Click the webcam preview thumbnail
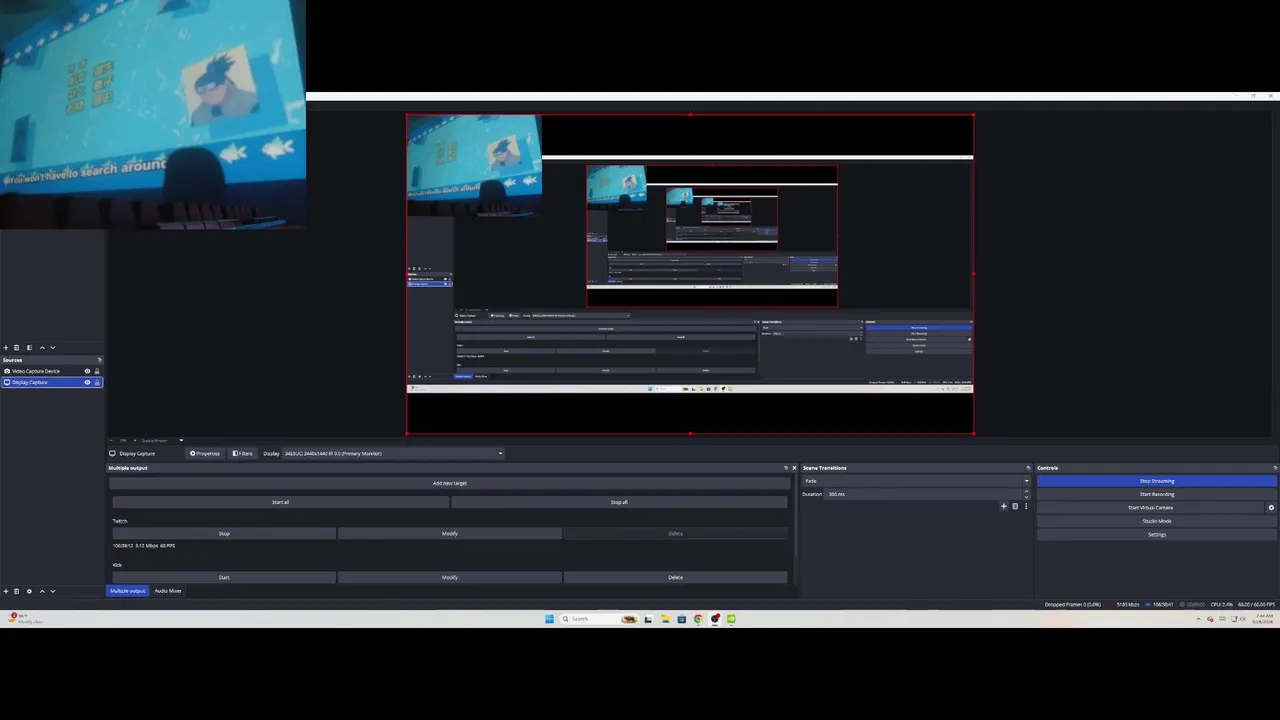 point(153,114)
